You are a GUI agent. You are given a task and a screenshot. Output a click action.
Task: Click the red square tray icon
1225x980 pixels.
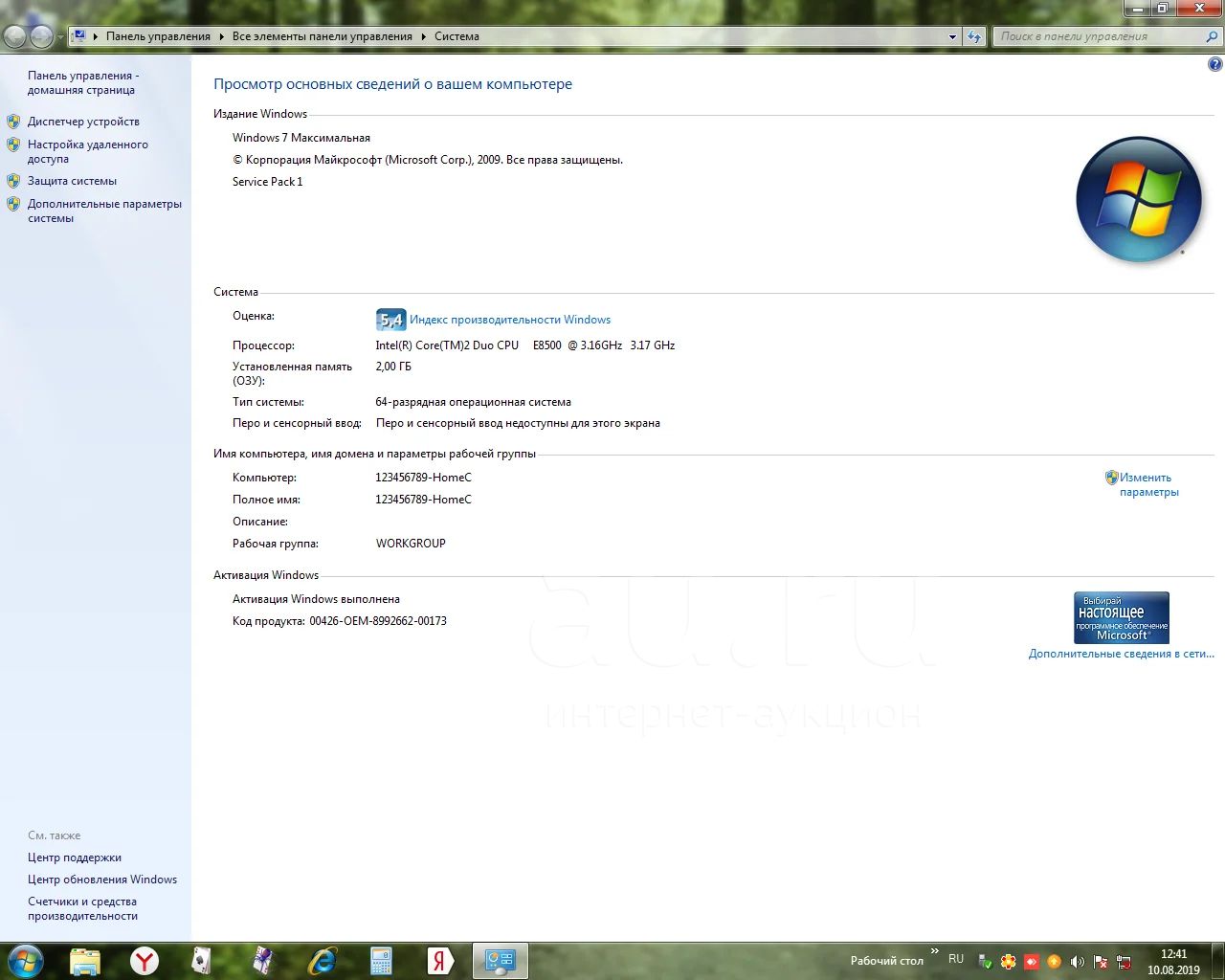coord(1032,962)
